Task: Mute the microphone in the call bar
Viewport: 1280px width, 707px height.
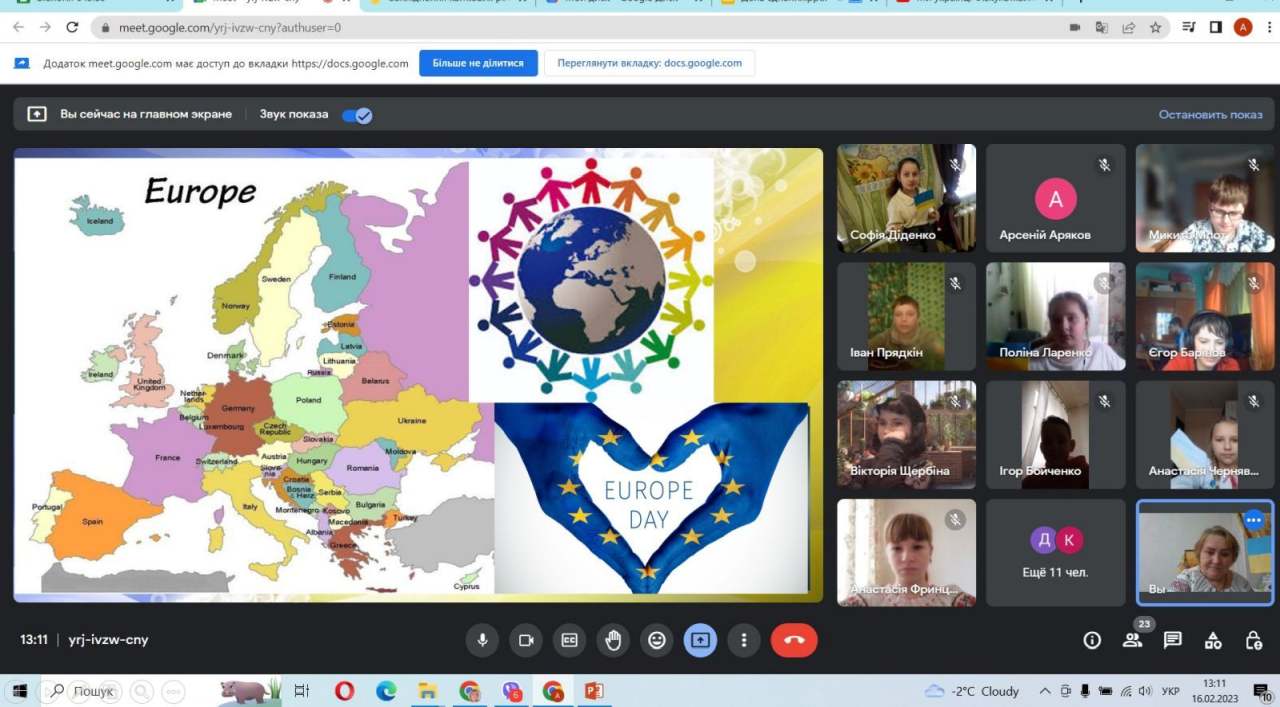Action: (482, 640)
